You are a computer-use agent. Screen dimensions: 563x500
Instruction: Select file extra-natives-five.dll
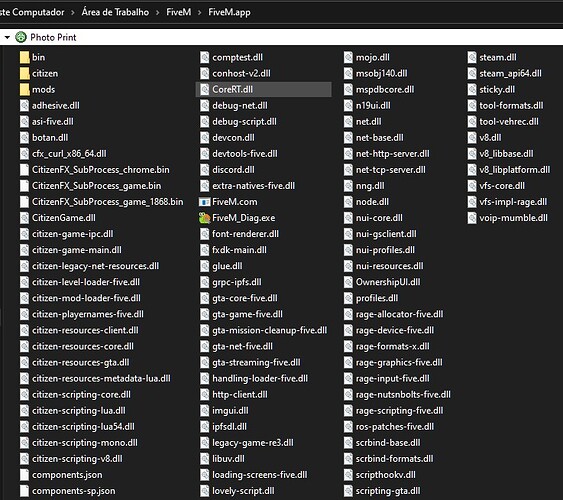[253, 186]
